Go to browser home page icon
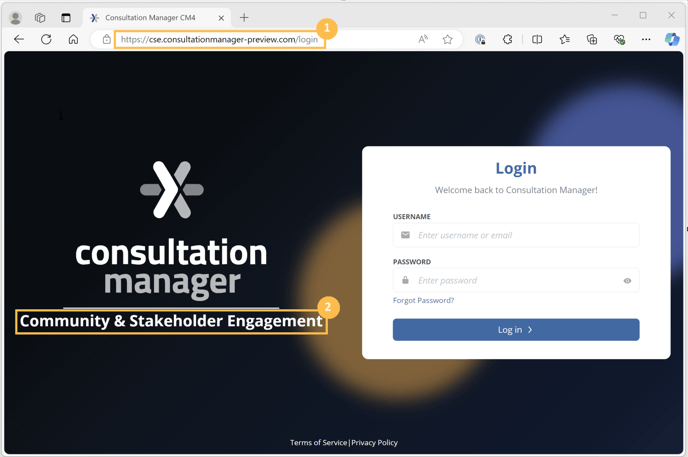 pos(73,39)
